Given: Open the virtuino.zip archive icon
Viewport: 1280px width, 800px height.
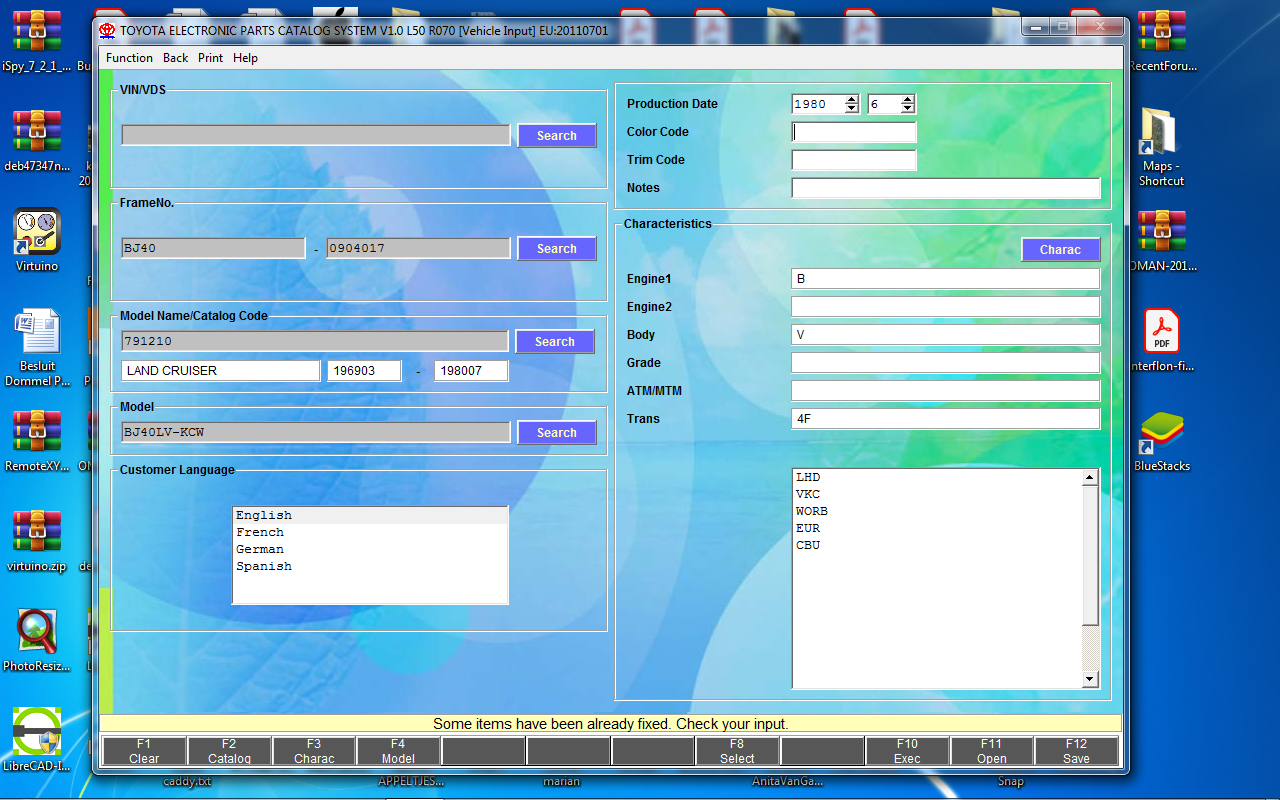Looking at the screenshot, I should pyautogui.click(x=37, y=540).
